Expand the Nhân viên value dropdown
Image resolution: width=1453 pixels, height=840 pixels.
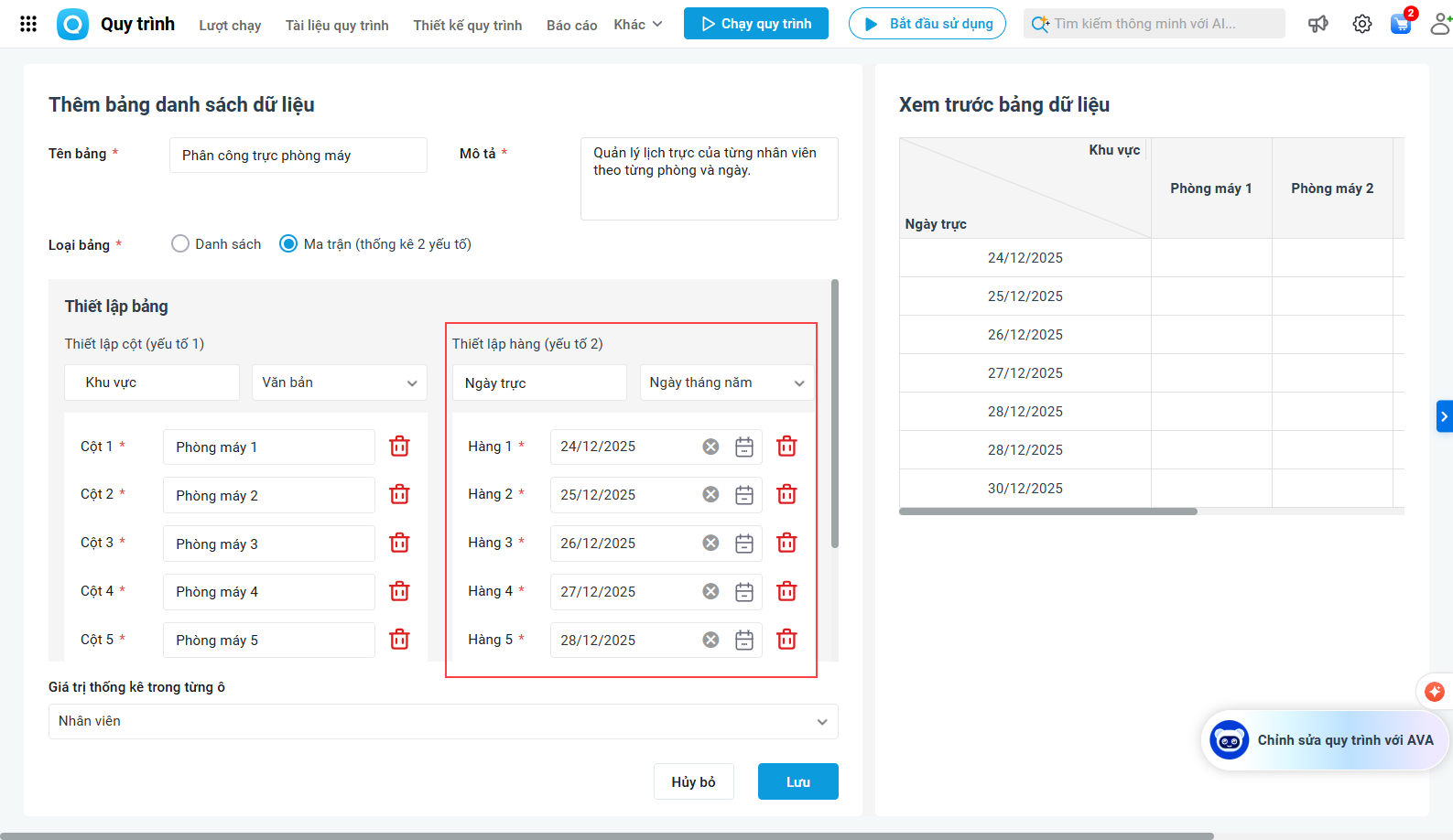[443, 721]
